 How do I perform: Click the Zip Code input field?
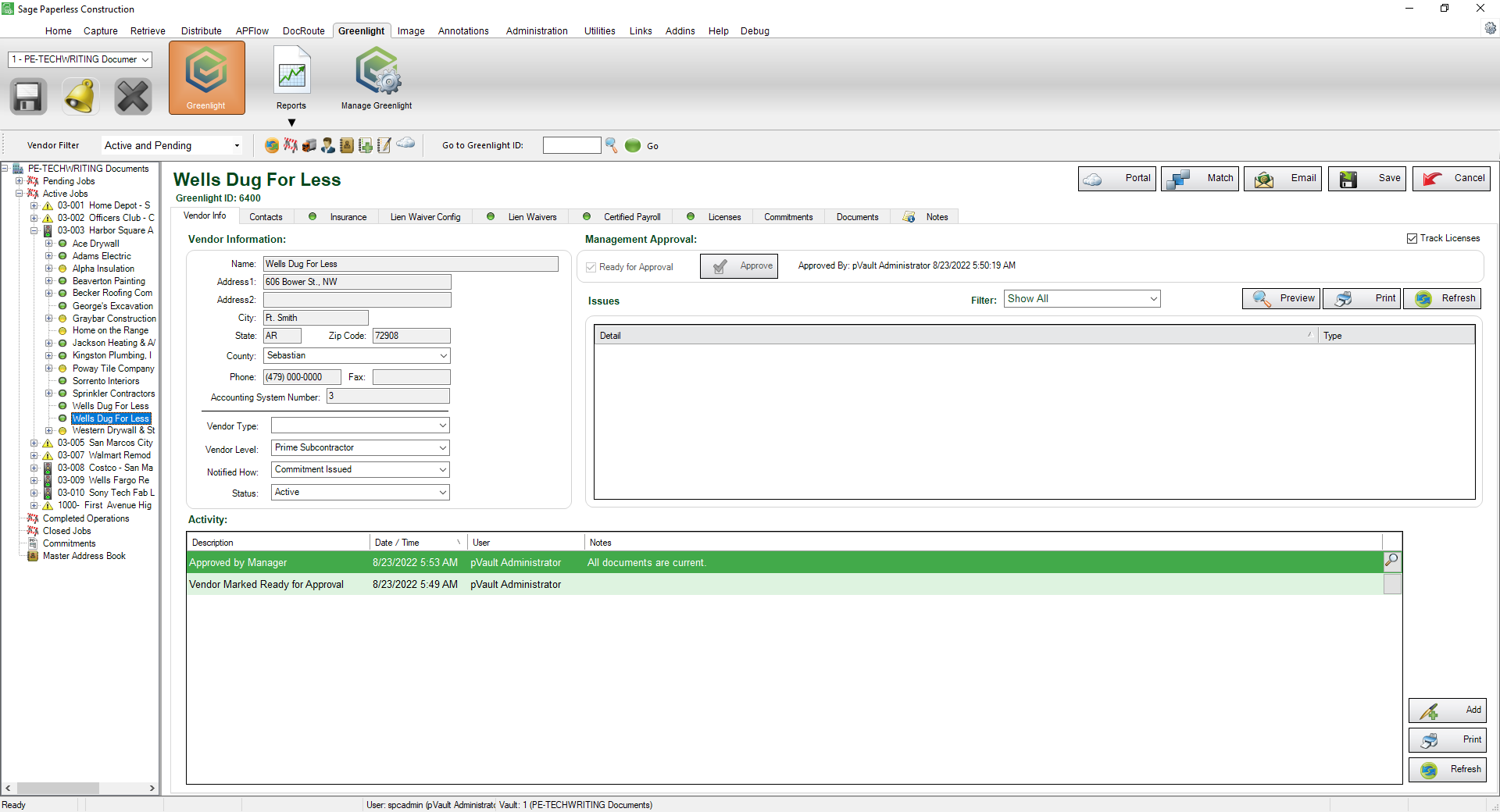click(412, 336)
